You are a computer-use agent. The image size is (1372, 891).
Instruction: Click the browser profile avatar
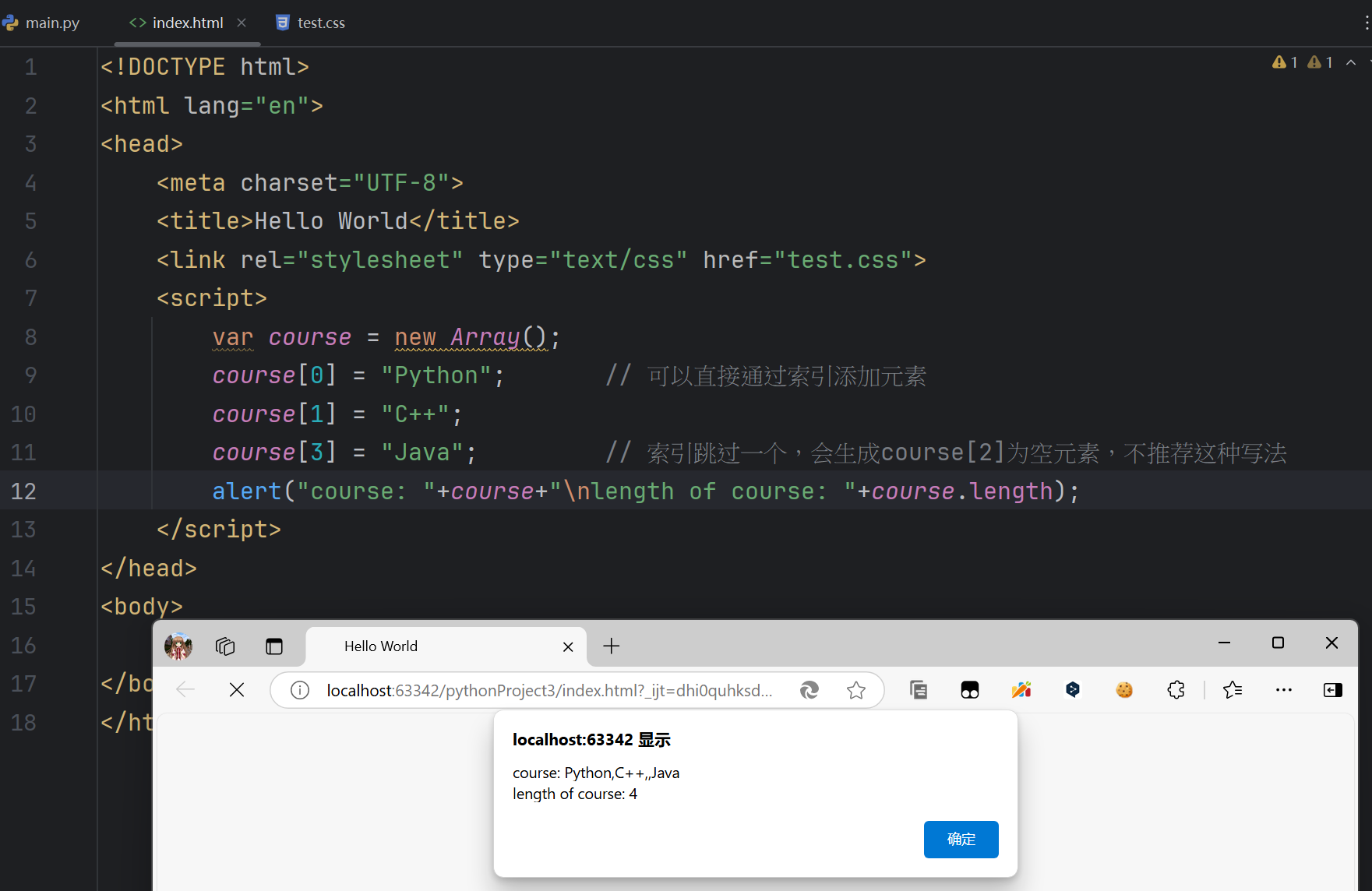178,646
